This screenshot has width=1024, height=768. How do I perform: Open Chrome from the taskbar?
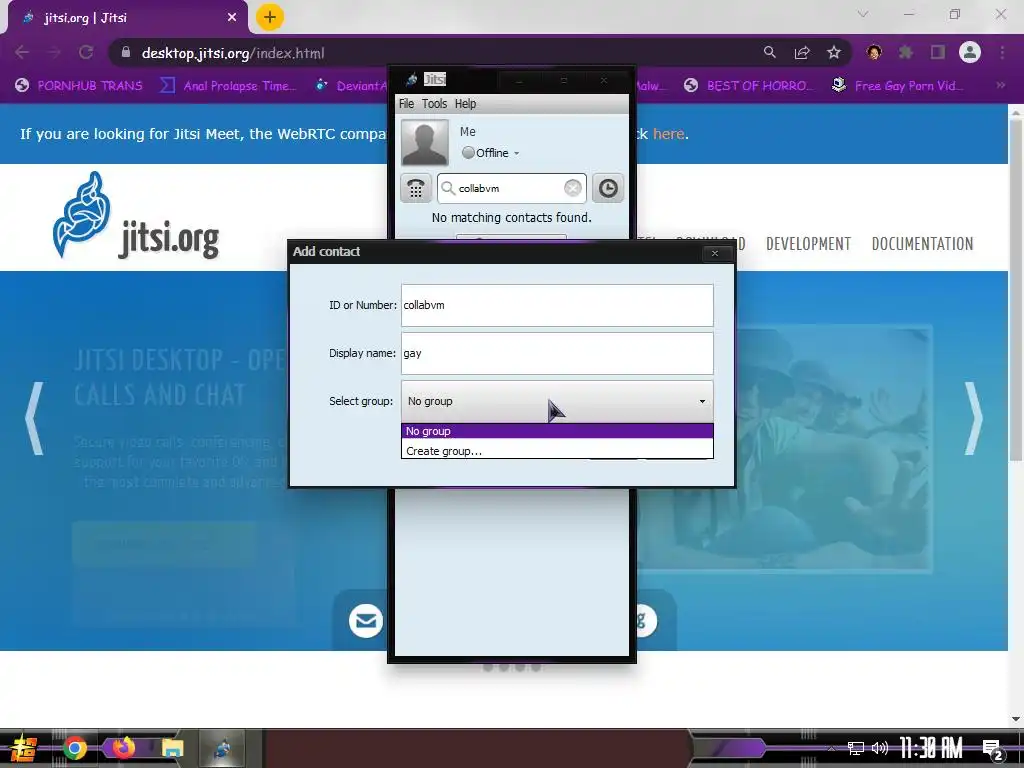pyautogui.click(x=75, y=748)
